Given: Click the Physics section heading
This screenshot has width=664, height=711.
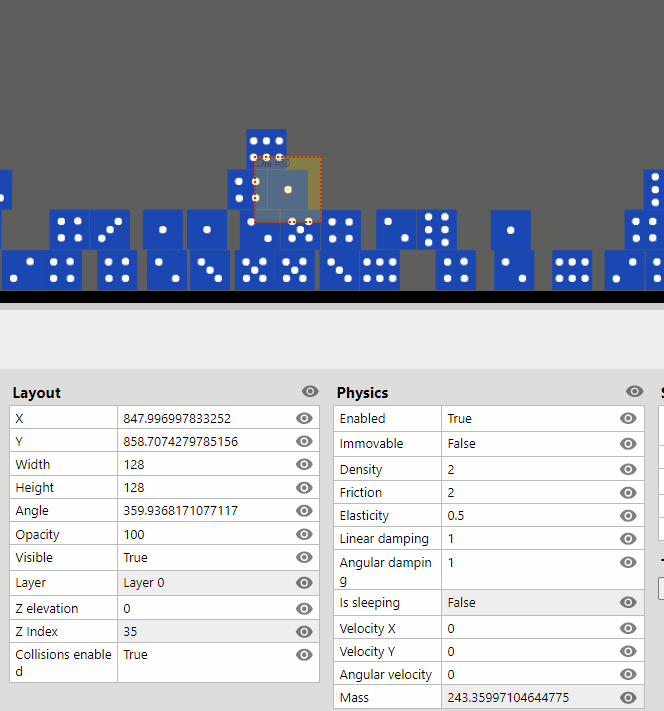Looking at the screenshot, I should pyautogui.click(x=362, y=393).
